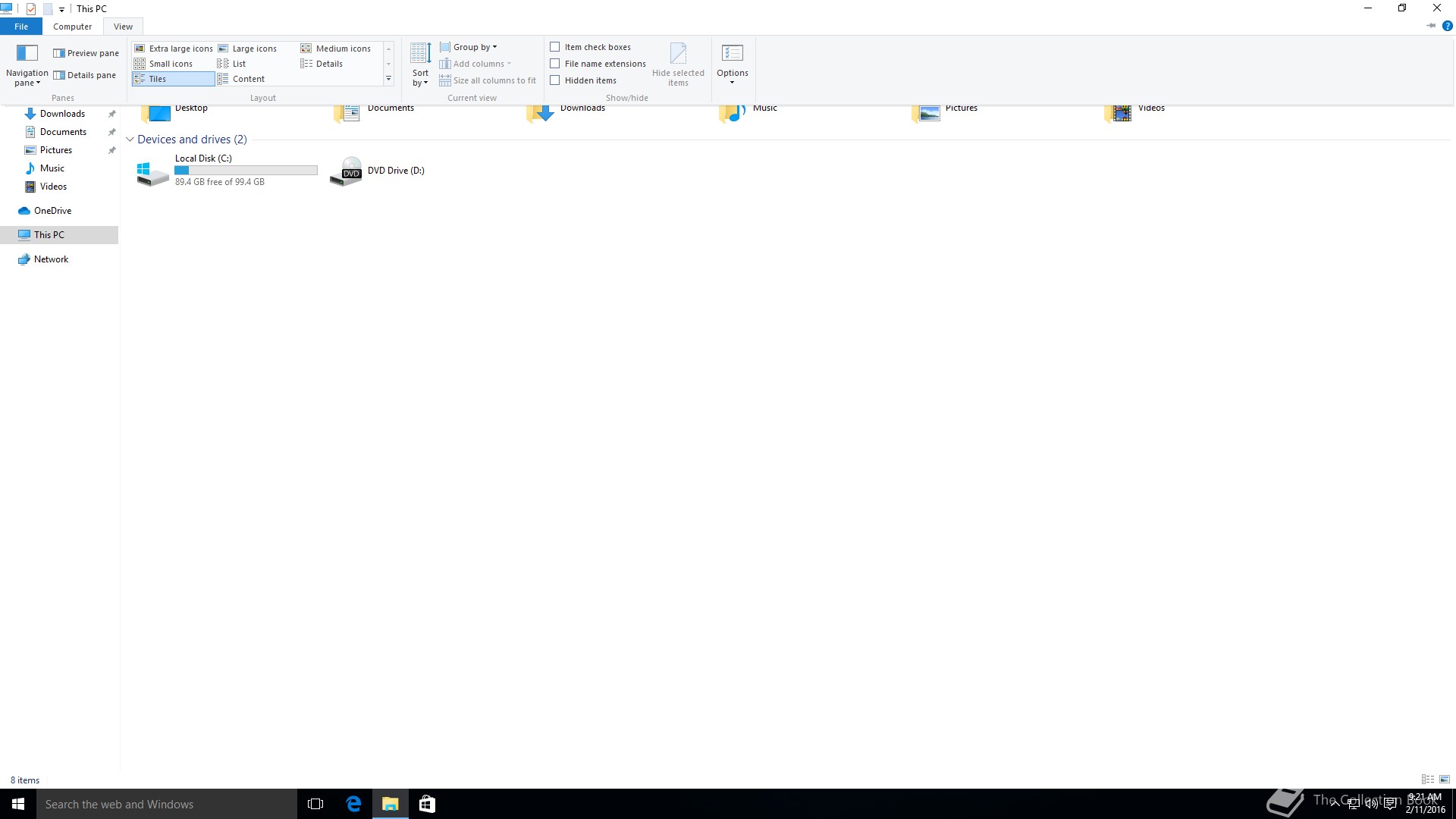Click Local Disk C: free space bar
The width and height of the screenshot is (1456, 819).
246,171
